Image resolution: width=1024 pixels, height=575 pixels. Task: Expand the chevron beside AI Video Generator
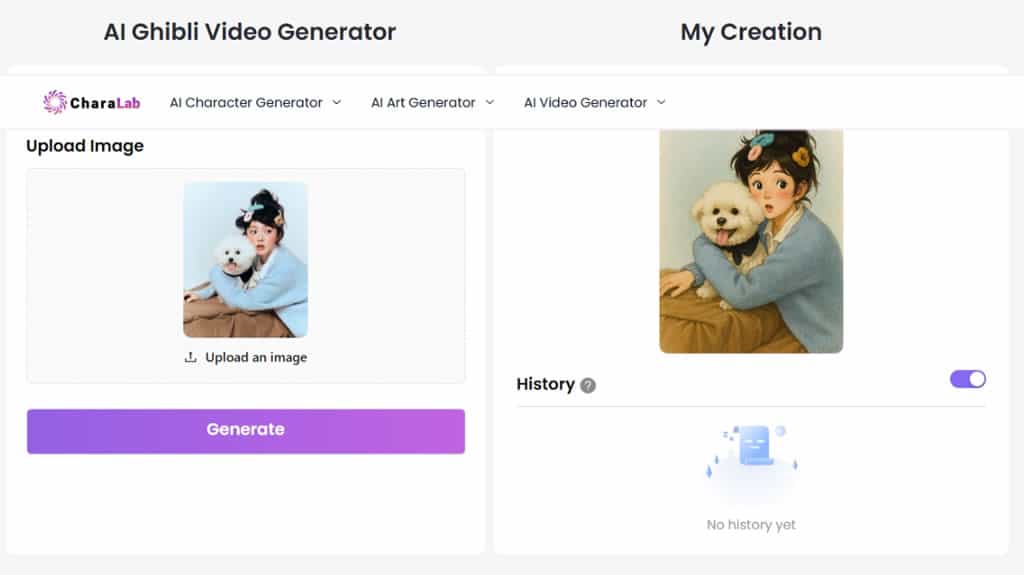coord(662,102)
